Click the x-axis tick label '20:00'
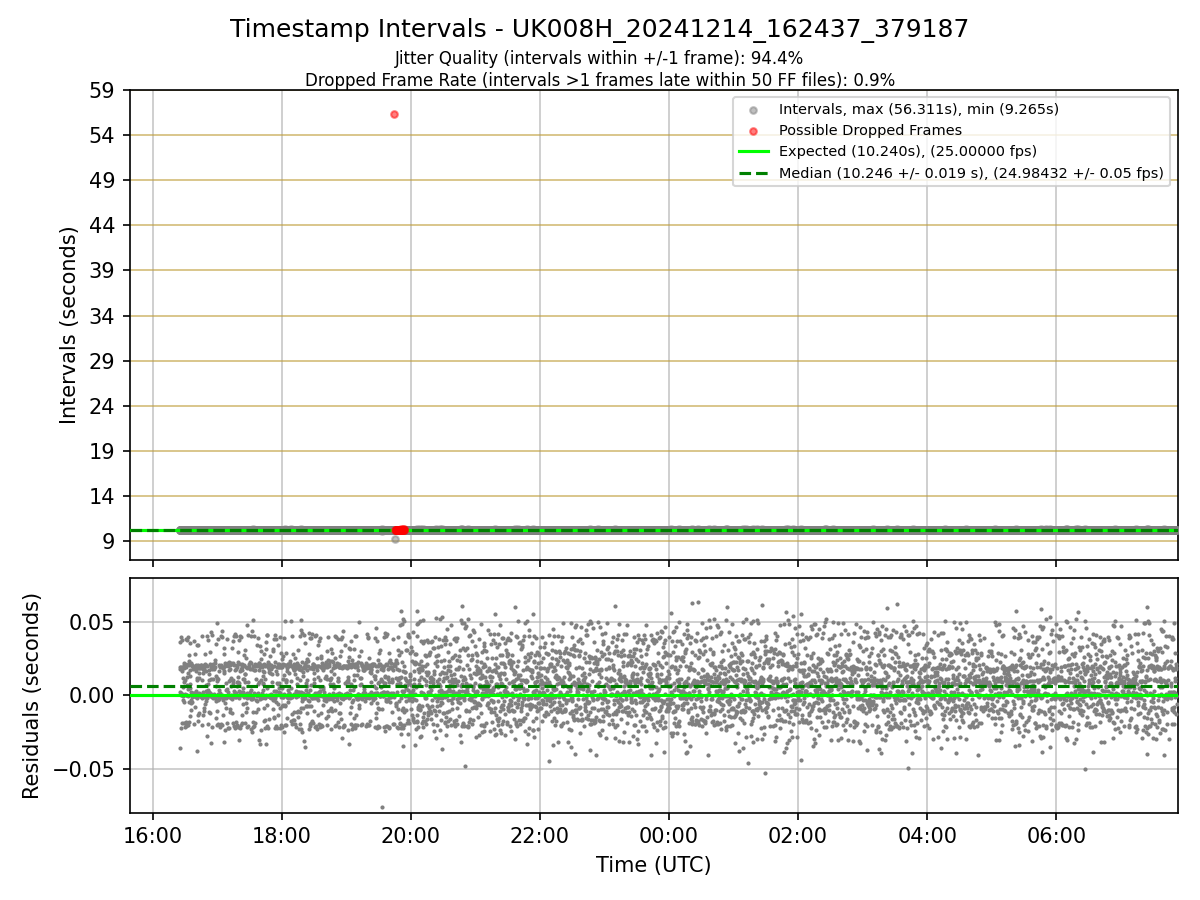 click(410, 834)
